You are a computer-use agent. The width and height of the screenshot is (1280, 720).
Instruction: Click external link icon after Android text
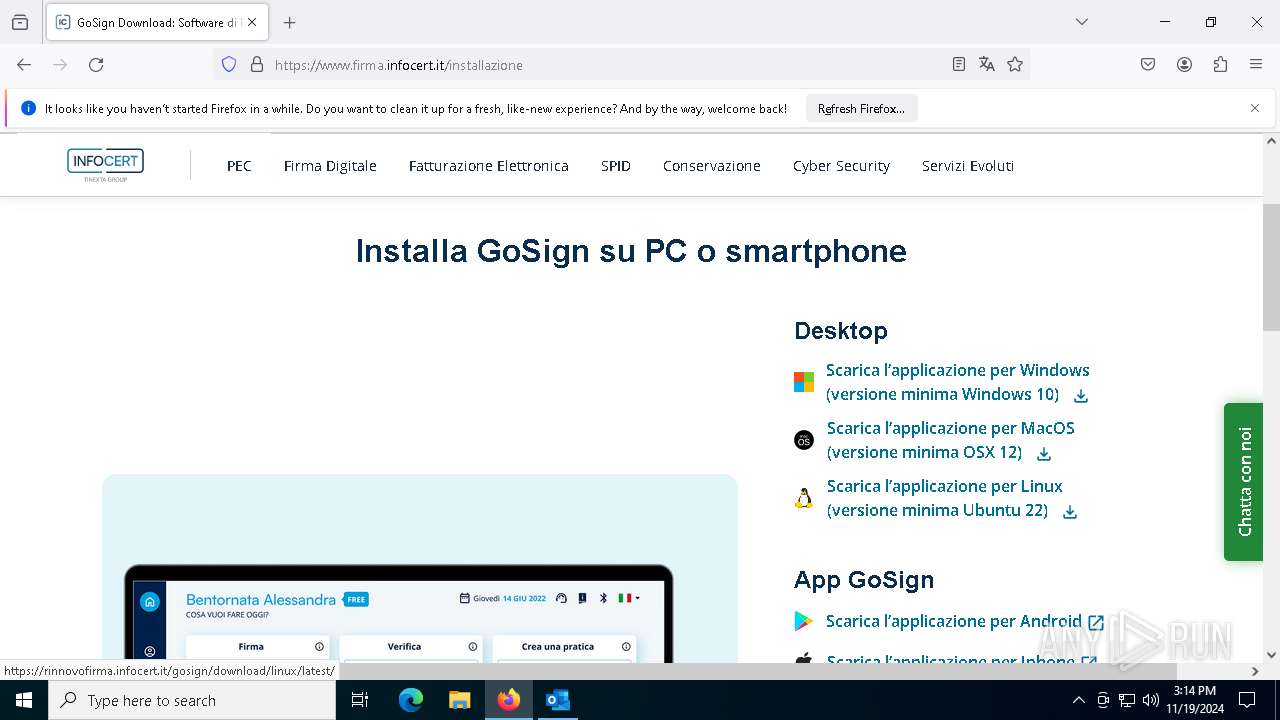coord(1096,623)
